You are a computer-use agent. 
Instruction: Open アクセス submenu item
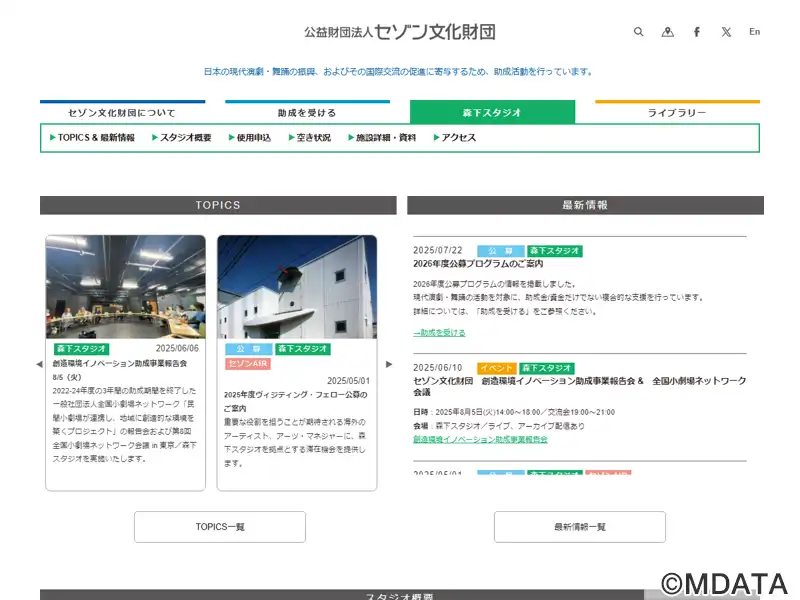point(455,137)
